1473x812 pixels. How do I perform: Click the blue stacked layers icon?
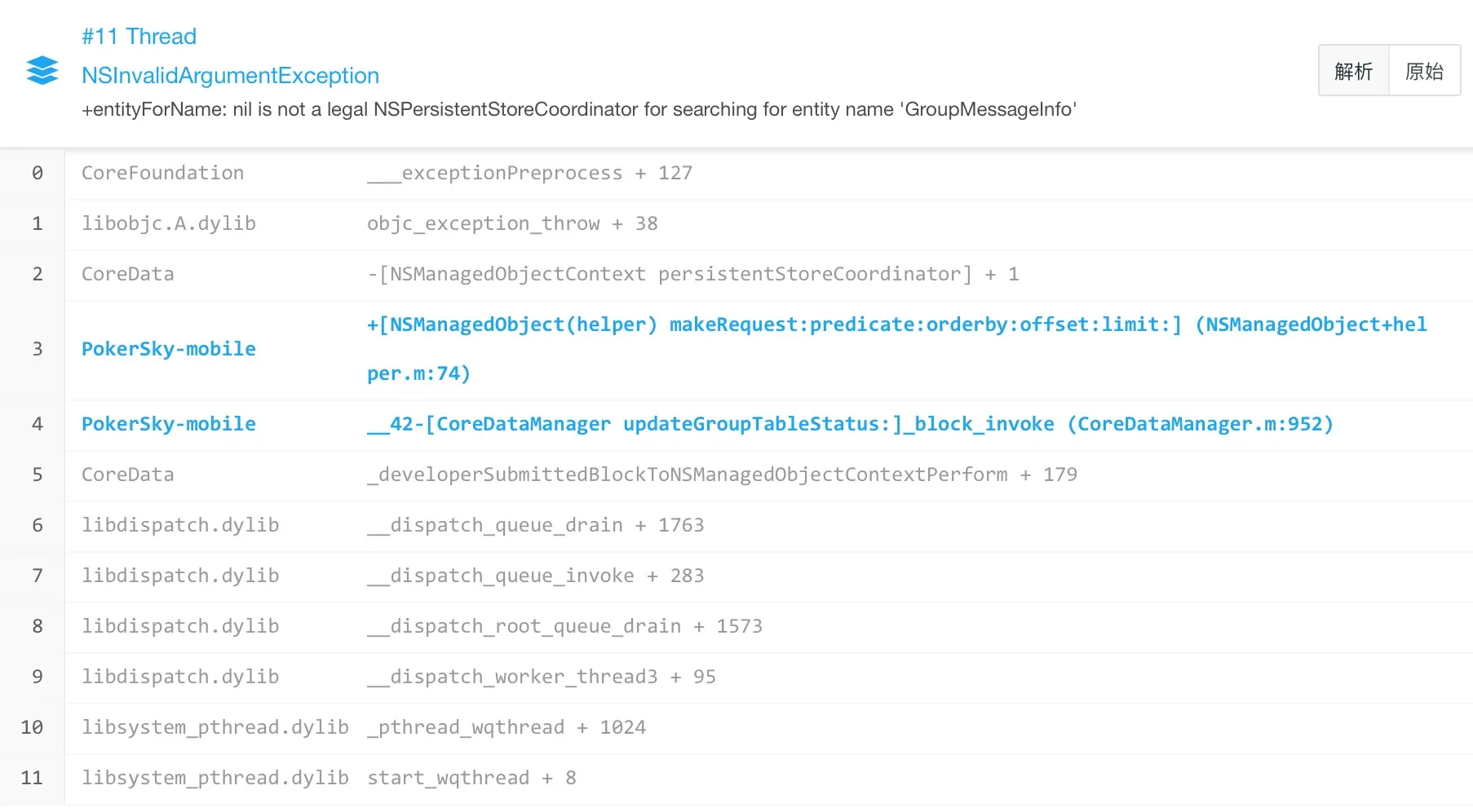click(x=42, y=70)
